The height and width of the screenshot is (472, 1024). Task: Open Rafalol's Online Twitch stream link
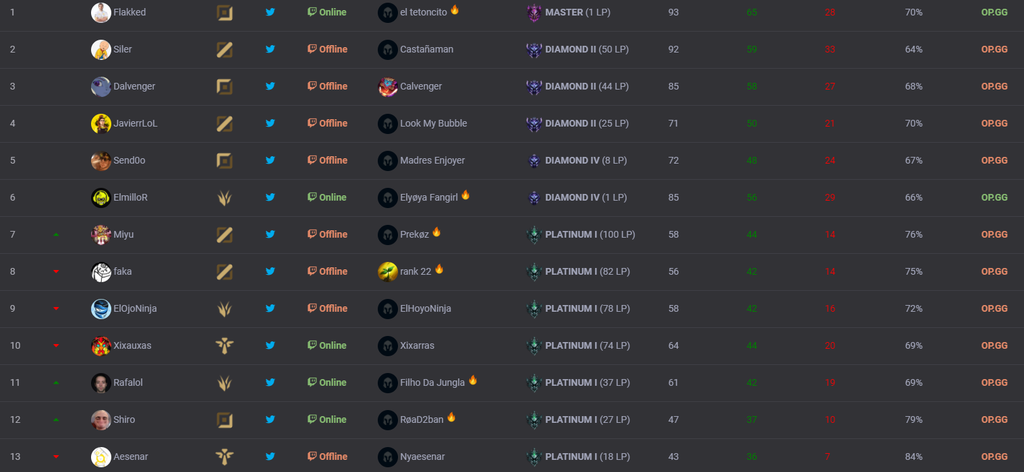click(327, 383)
